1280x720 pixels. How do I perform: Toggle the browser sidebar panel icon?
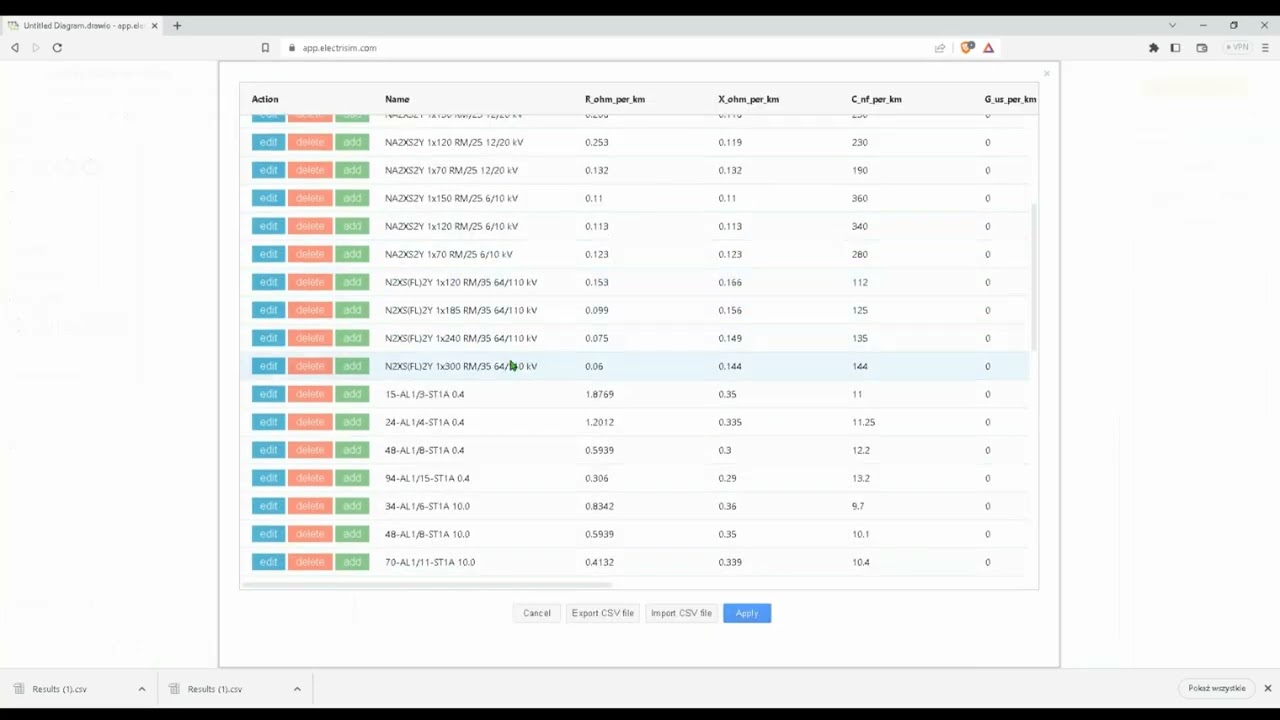tap(1176, 47)
